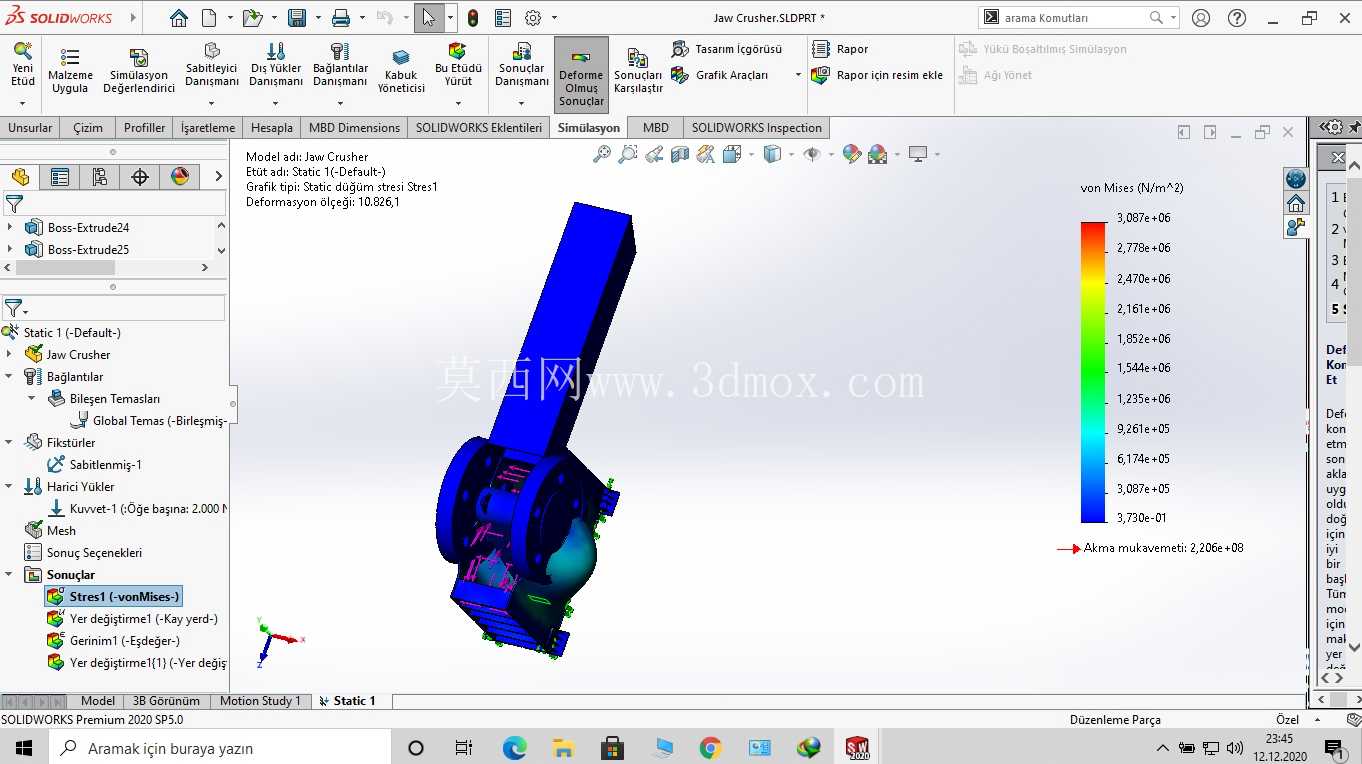Open Bağlantılar Danışmanı tool

tap(340, 66)
